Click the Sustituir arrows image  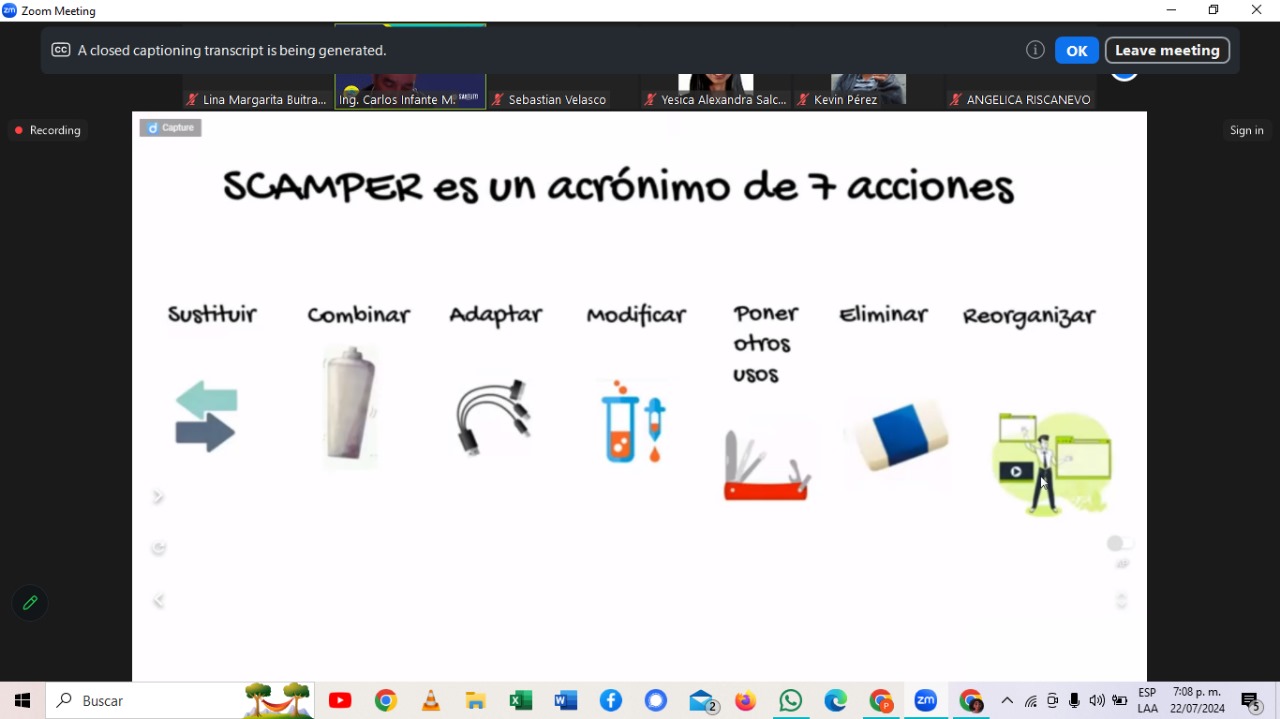(x=206, y=416)
